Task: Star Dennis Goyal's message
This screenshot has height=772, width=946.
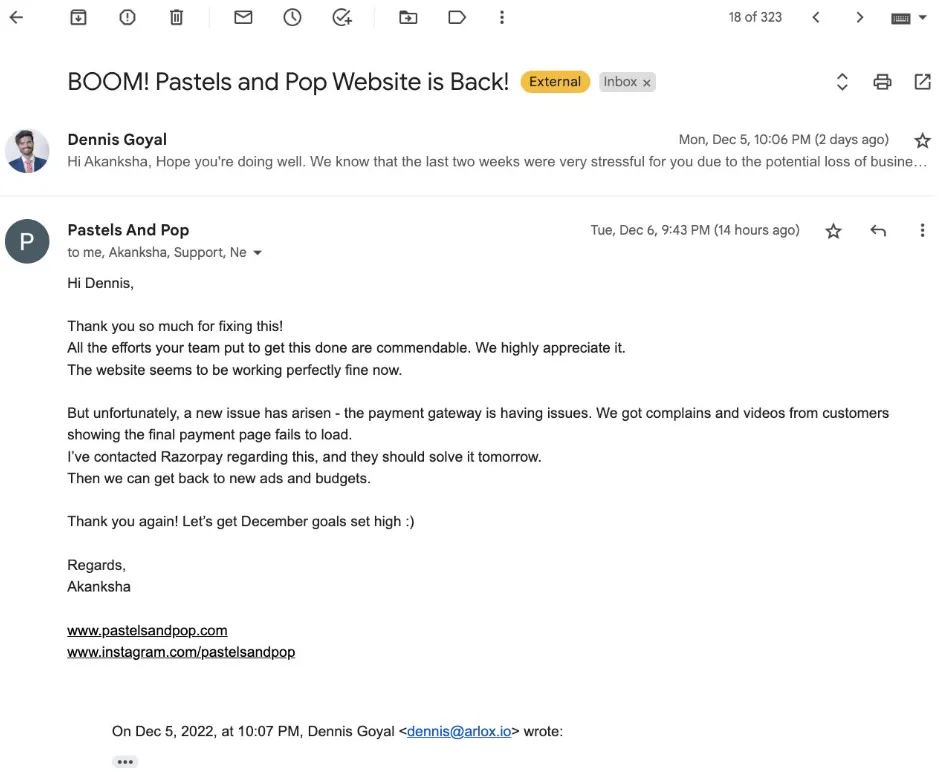Action: coord(922,141)
